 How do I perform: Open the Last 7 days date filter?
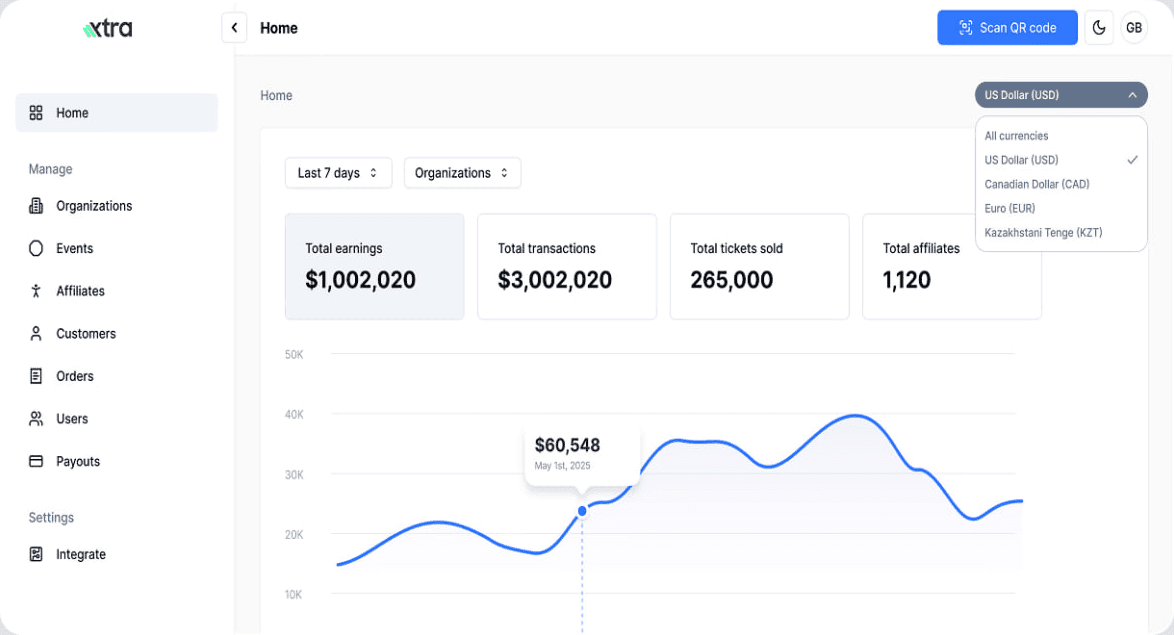[x=338, y=172]
